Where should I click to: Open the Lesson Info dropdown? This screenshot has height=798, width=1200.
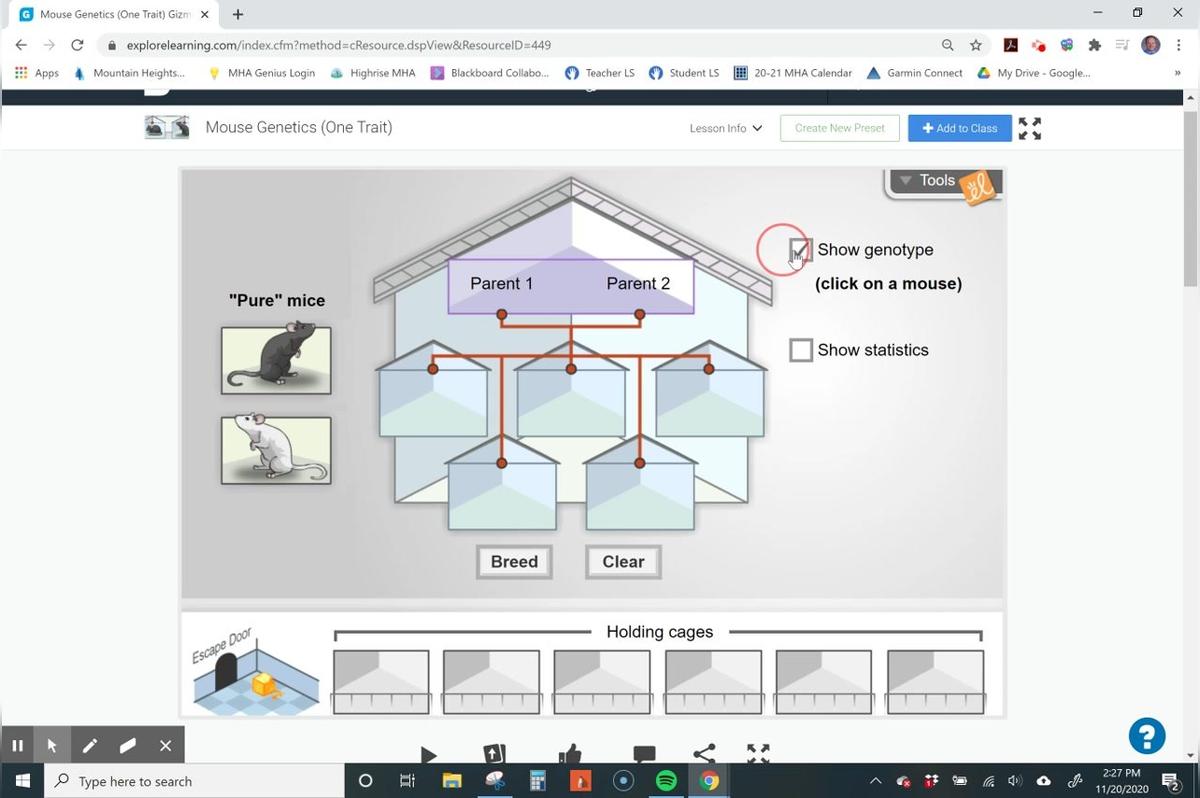[x=726, y=128]
